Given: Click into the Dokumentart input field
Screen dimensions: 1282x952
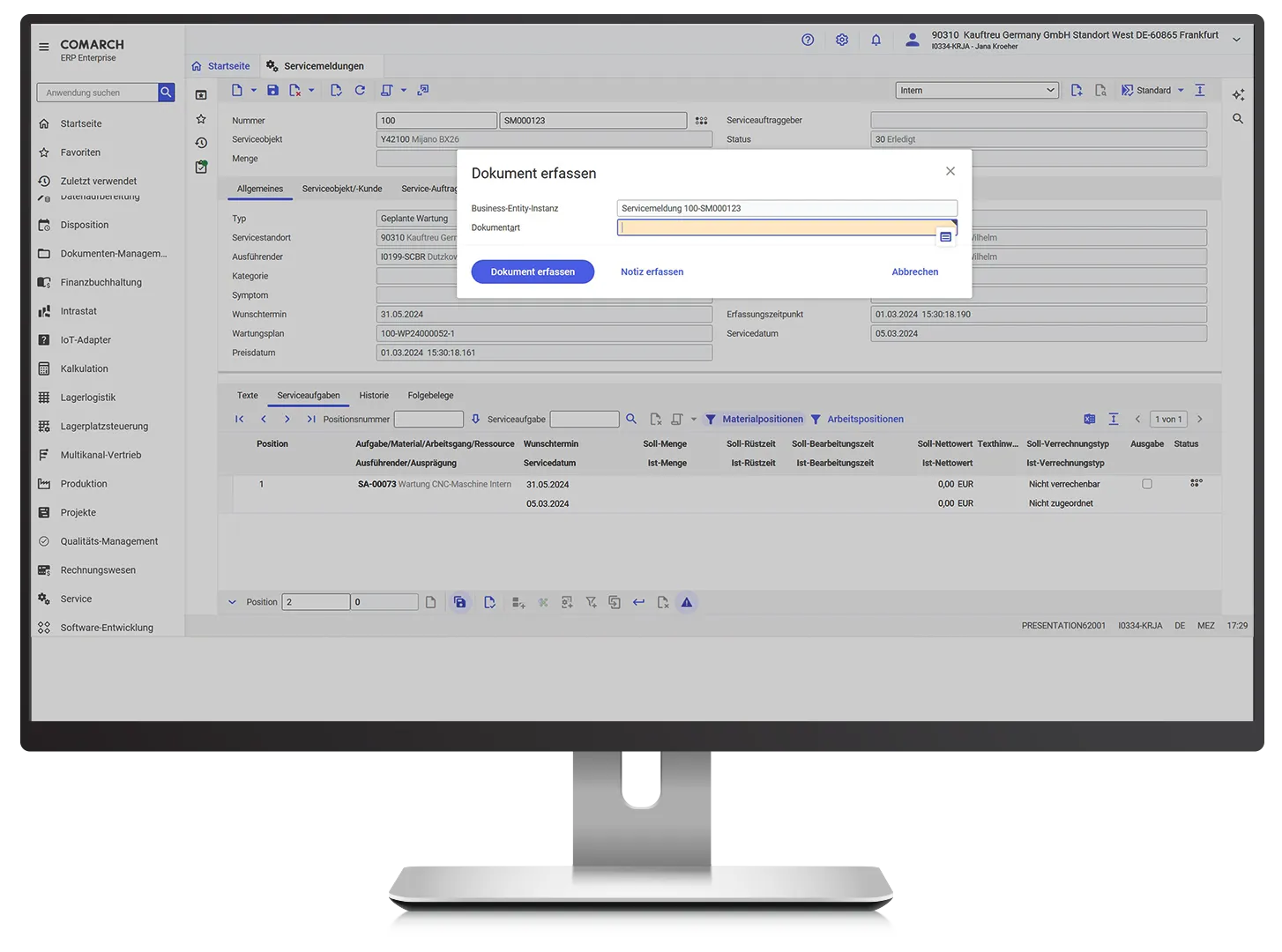Looking at the screenshot, I should click(x=776, y=227).
